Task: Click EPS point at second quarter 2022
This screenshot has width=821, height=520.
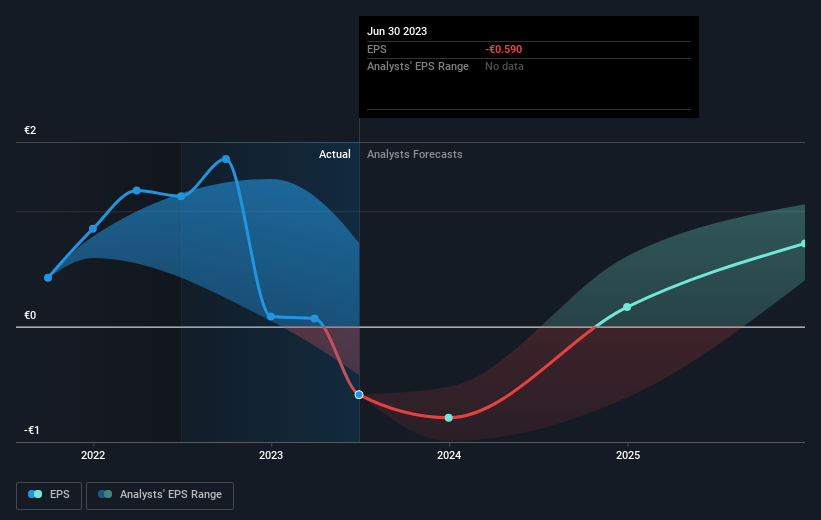Action: (137, 190)
